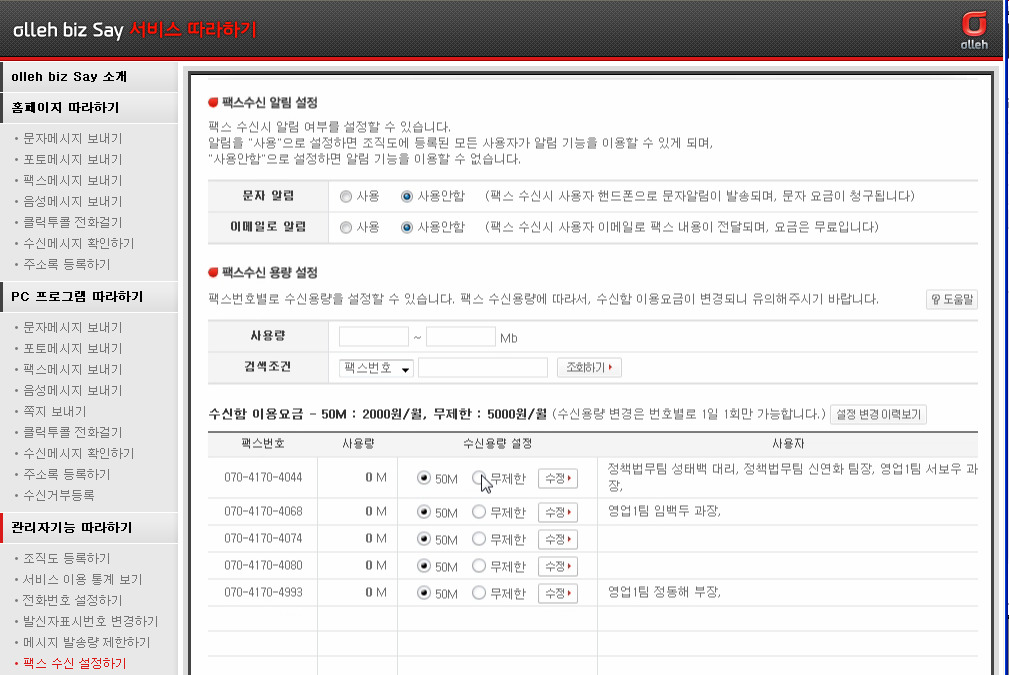Open 수신거부등록 link

point(59,495)
